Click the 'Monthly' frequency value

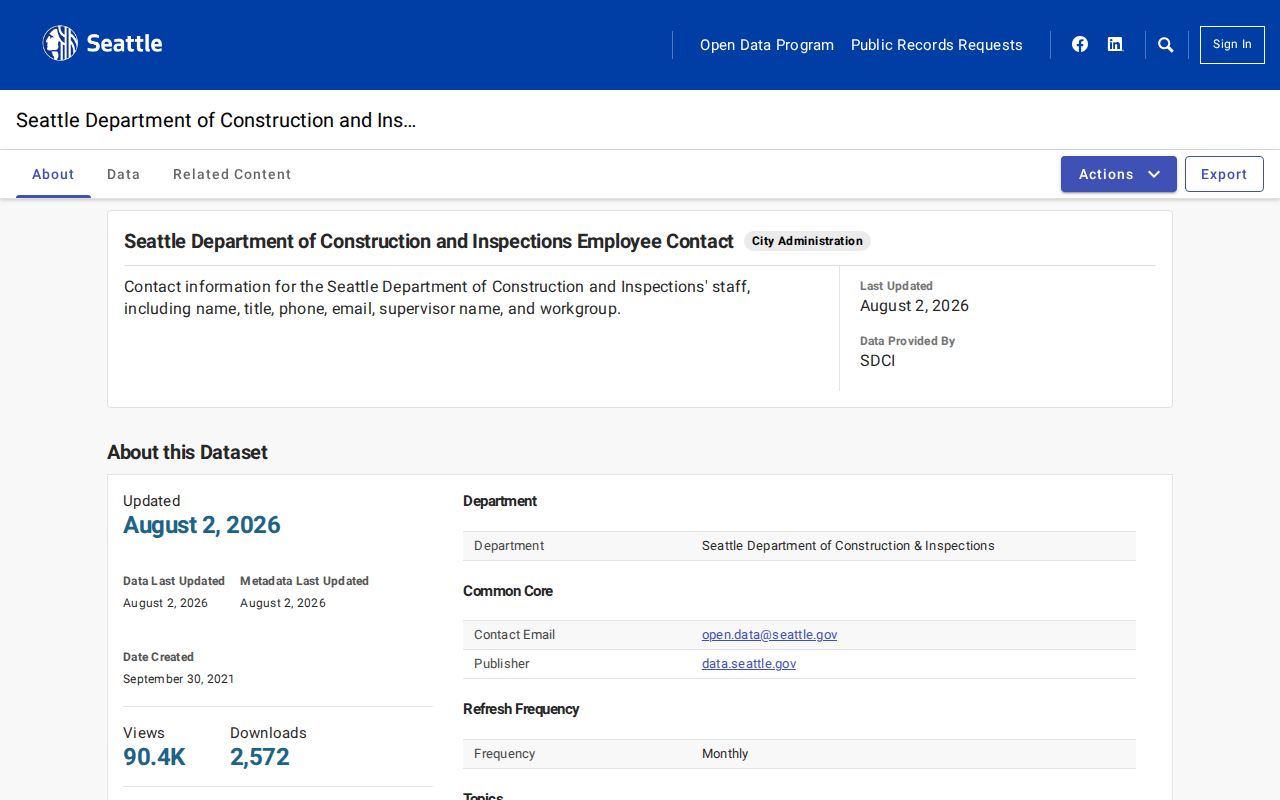725,754
